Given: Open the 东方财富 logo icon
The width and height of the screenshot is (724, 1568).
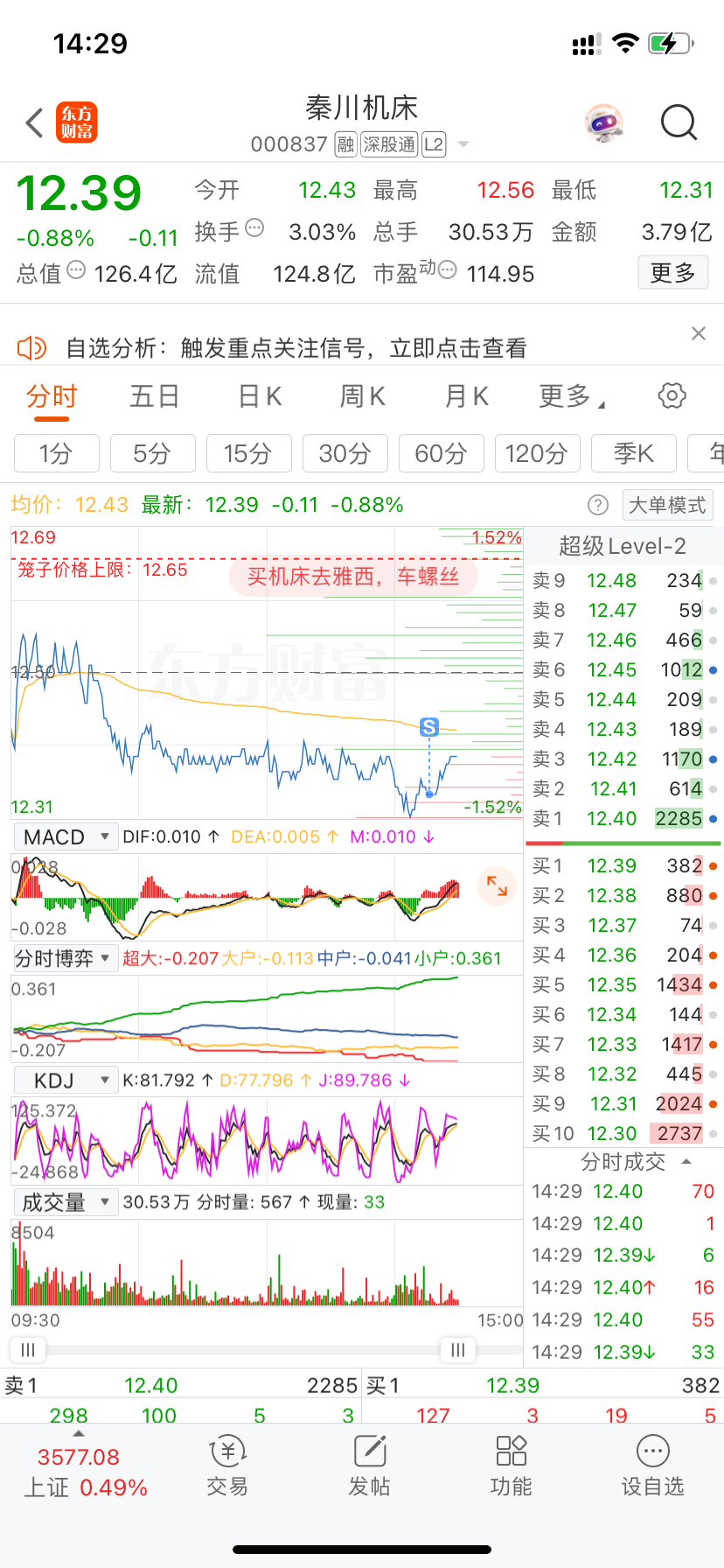Looking at the screenshot, I should [x=77, y=122].
